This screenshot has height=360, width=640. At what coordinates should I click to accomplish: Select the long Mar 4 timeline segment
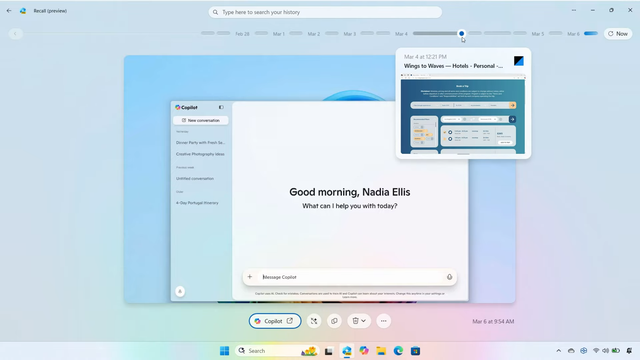coord(435,33)
